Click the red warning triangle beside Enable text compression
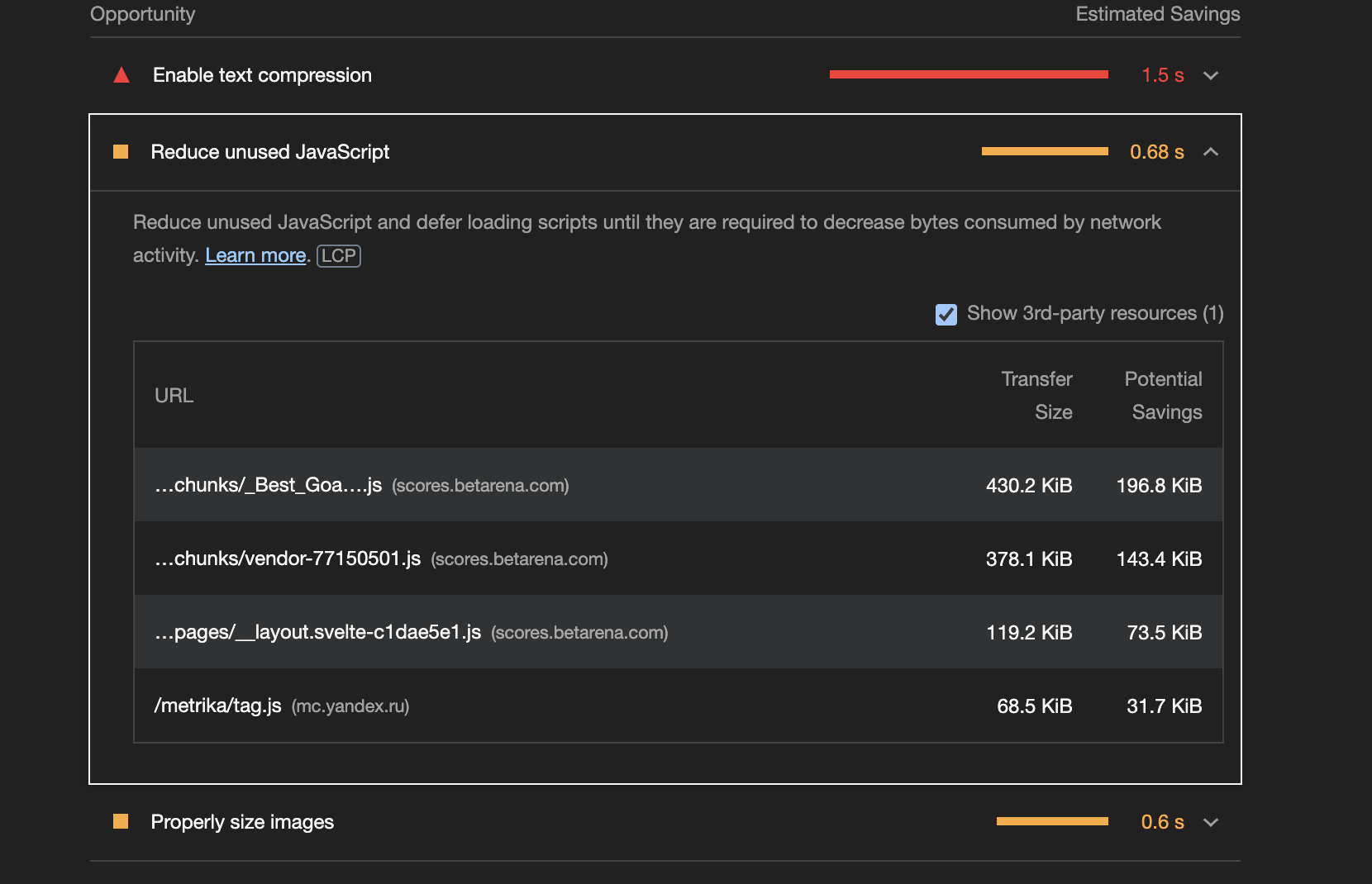 click(x=121, y=74)
